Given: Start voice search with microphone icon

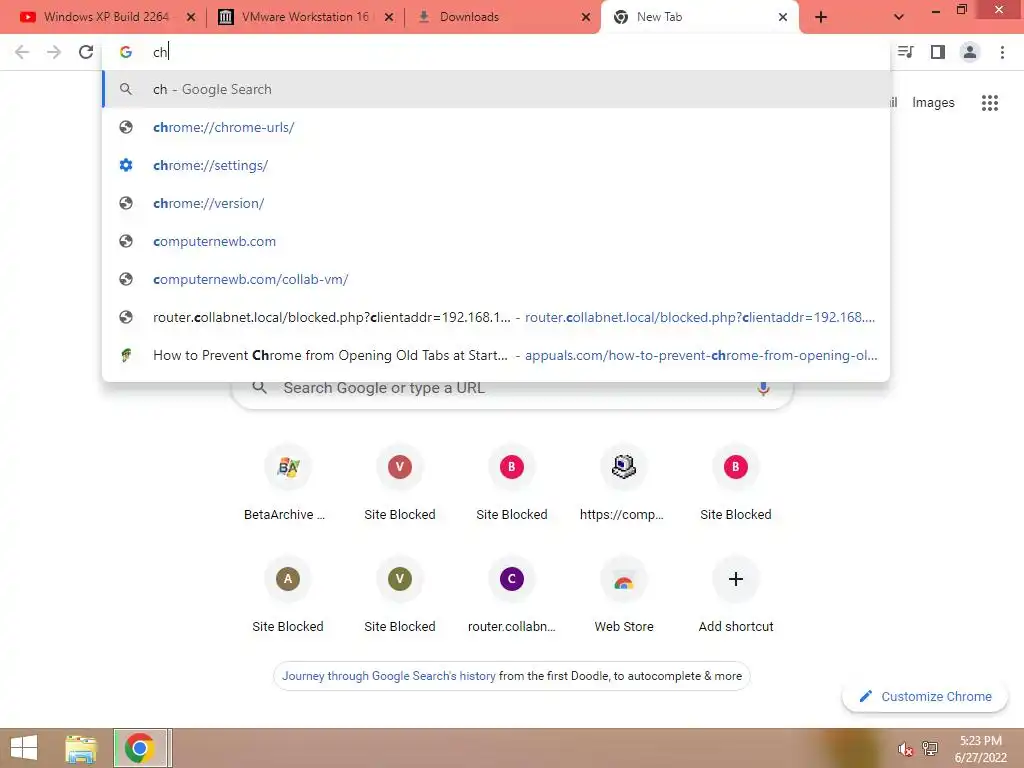Looking at the screenshot, I should tap(763, 389).
